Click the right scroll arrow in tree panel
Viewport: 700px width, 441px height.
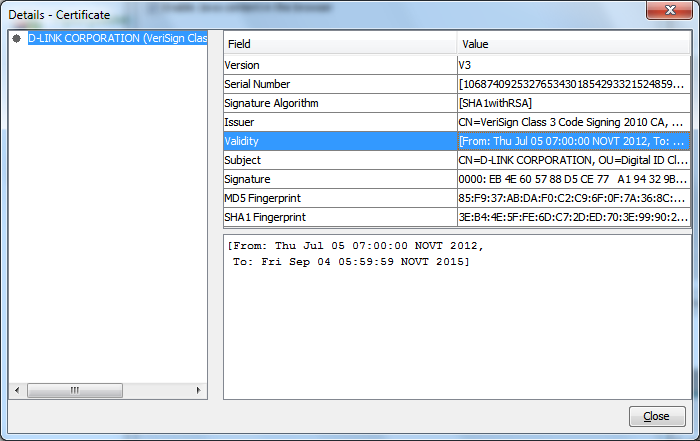pos(198,390)
